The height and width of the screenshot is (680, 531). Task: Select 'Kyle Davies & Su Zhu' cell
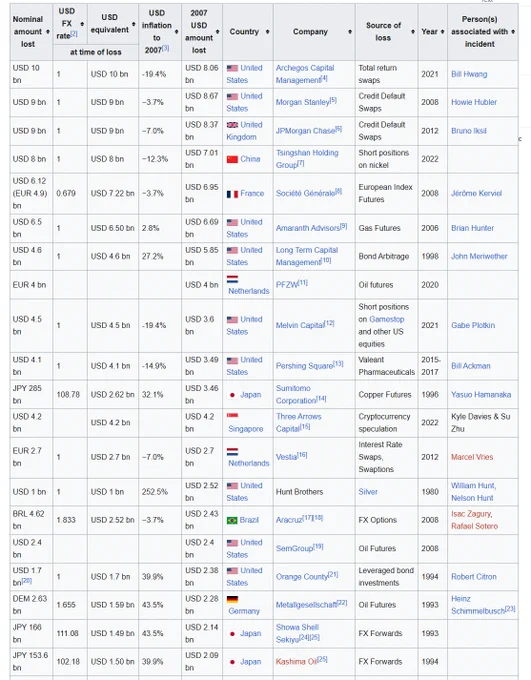482,423
